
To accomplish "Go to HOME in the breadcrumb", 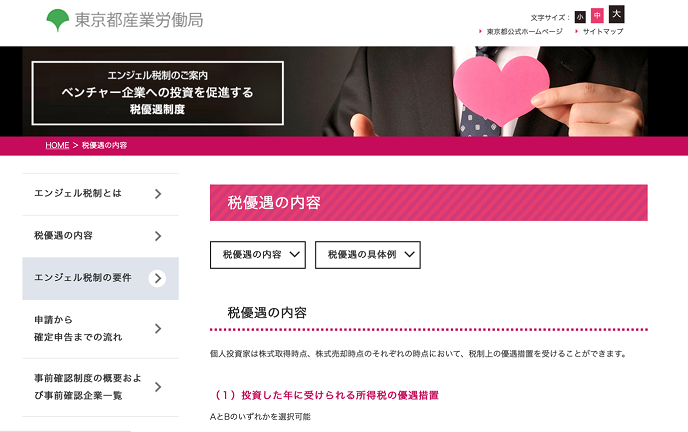I will [x=57, y=145].
